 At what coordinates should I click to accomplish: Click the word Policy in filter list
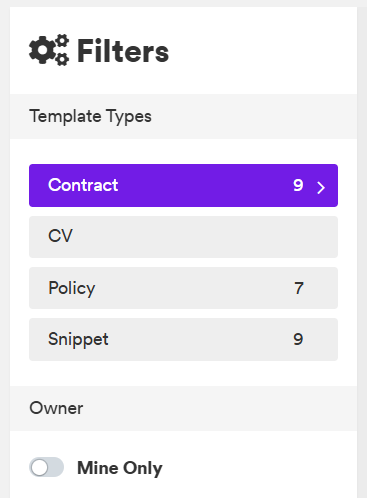pyautogui.click(x=72, y=288)
